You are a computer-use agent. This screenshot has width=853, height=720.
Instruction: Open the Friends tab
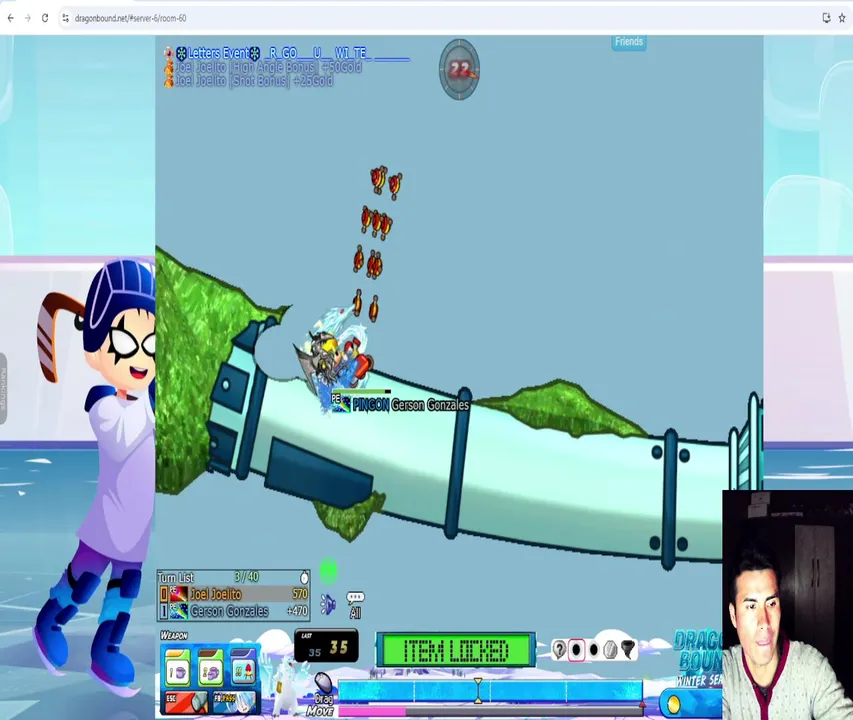click(x=629, y=42)
